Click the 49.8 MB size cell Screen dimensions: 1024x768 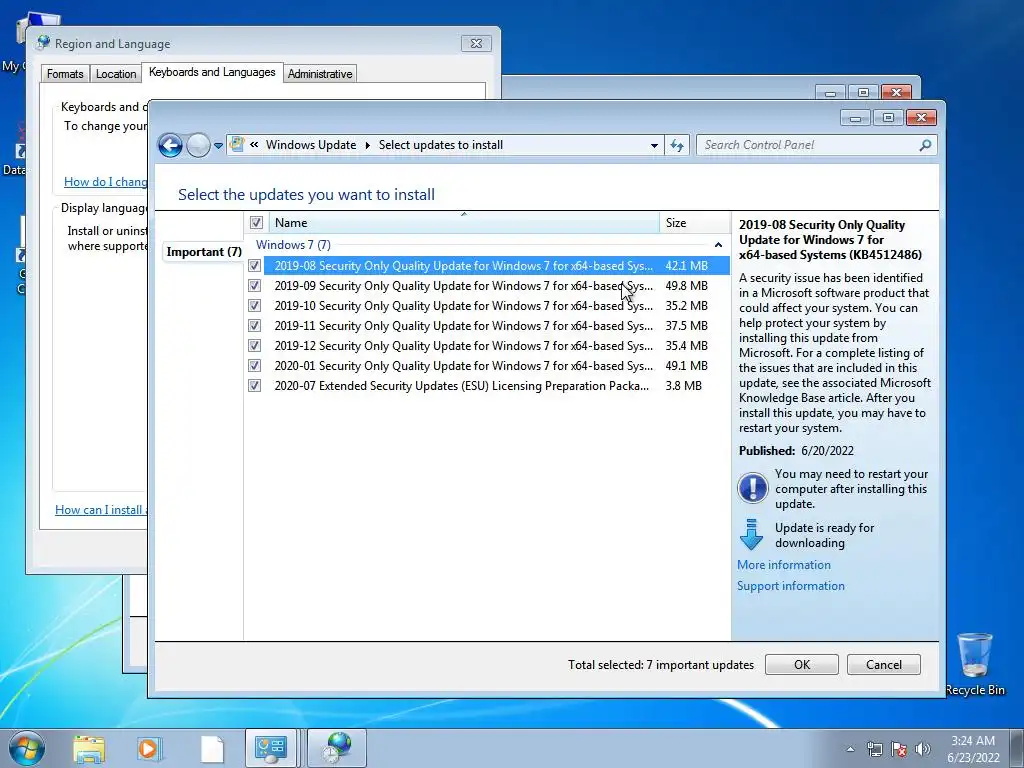(x=686, y=286)
